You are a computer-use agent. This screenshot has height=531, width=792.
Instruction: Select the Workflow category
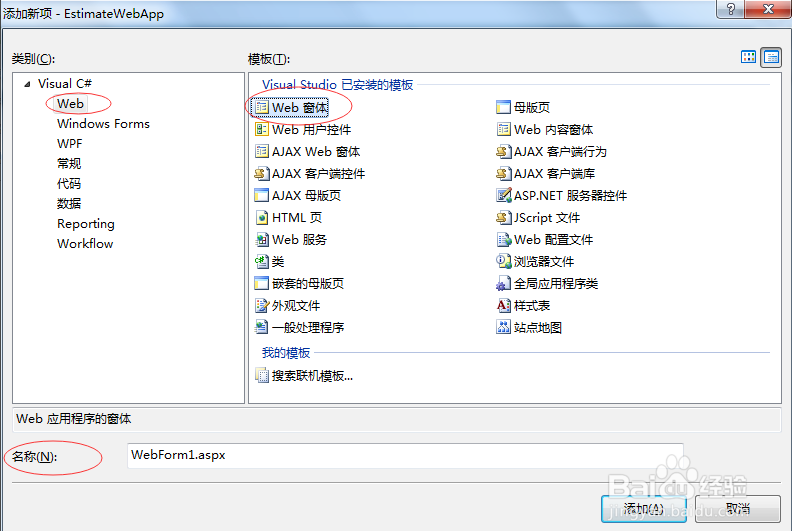85,244
